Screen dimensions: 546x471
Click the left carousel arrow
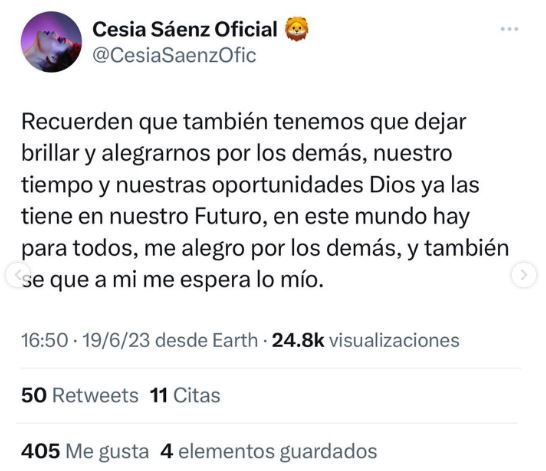click(18, 274)
